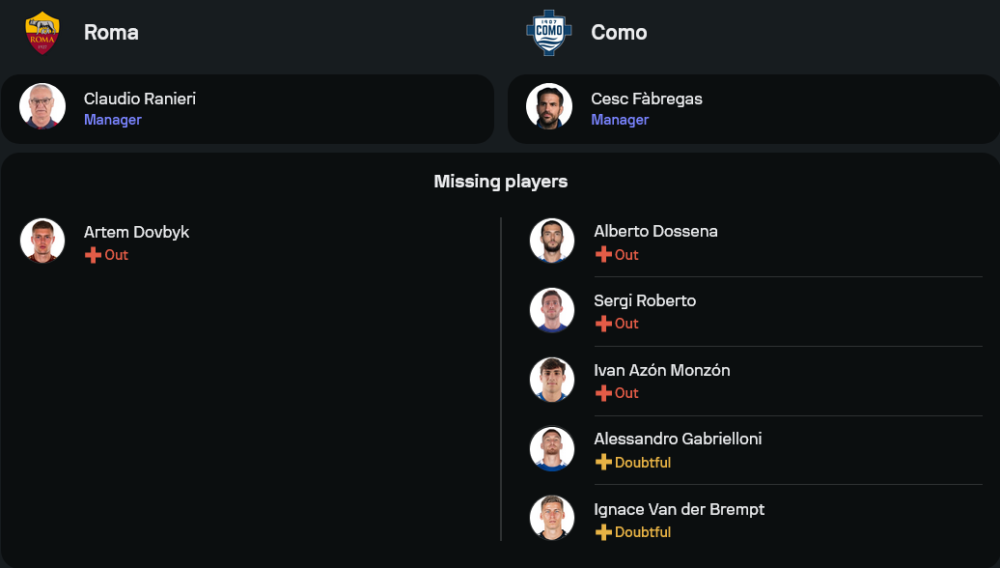Image resolution: width=1000 pixels, height=568 pixels.
Task: Click Artem Dovbyk's player avatar
Action: tap(42, 240)
